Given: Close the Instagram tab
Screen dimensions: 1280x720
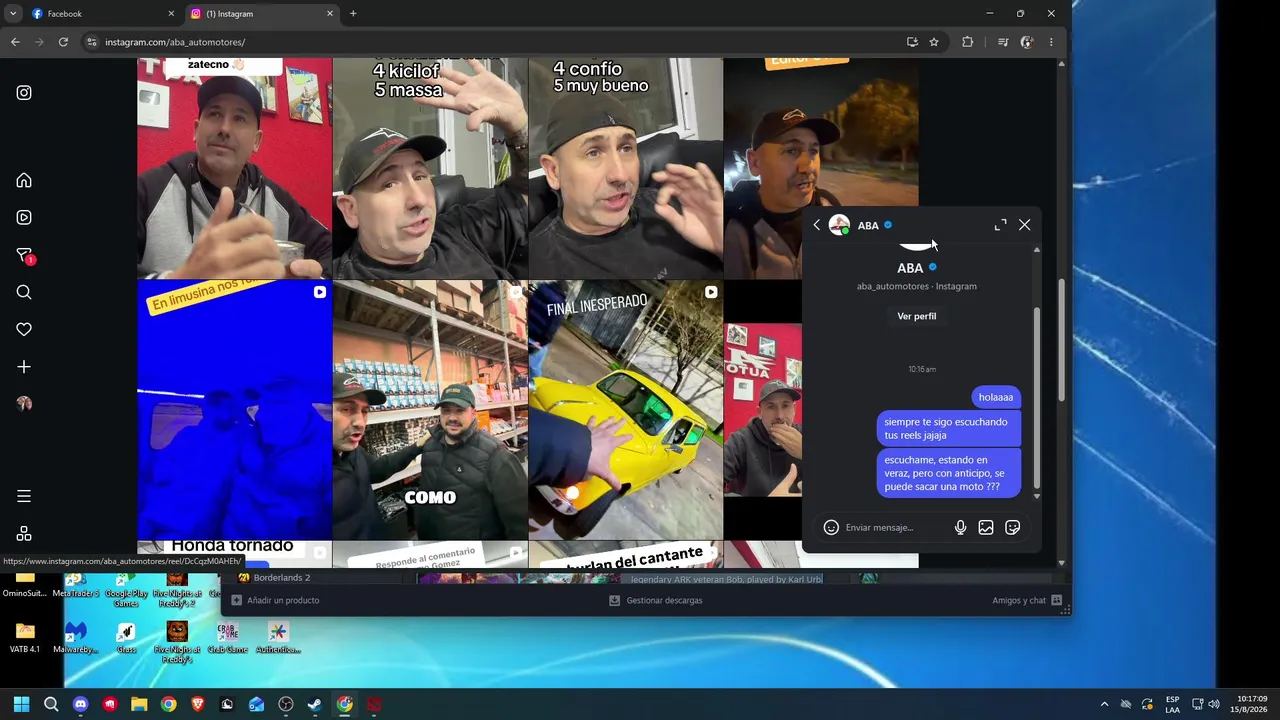Looking at the screenshot, I should coord(330,14).
